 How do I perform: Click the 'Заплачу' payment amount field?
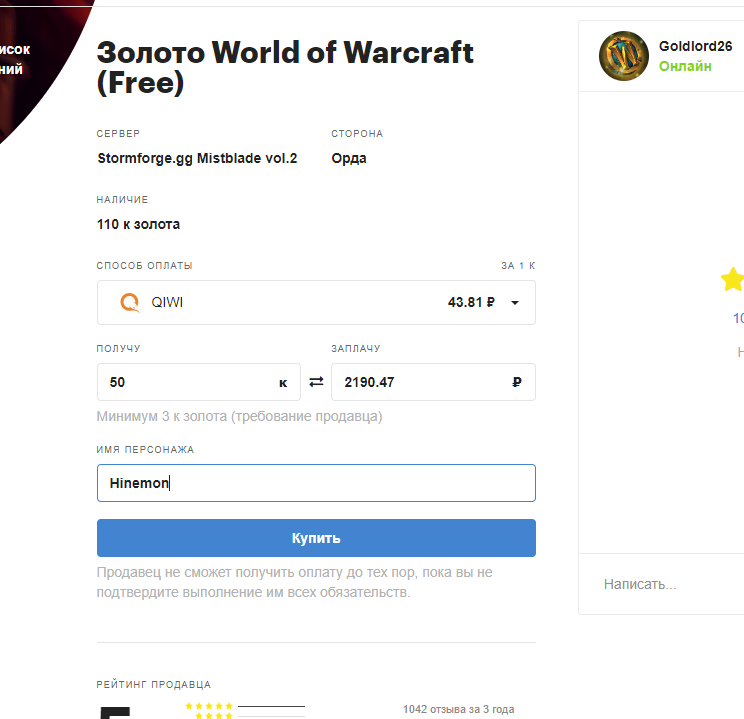(x=420, y=382)
